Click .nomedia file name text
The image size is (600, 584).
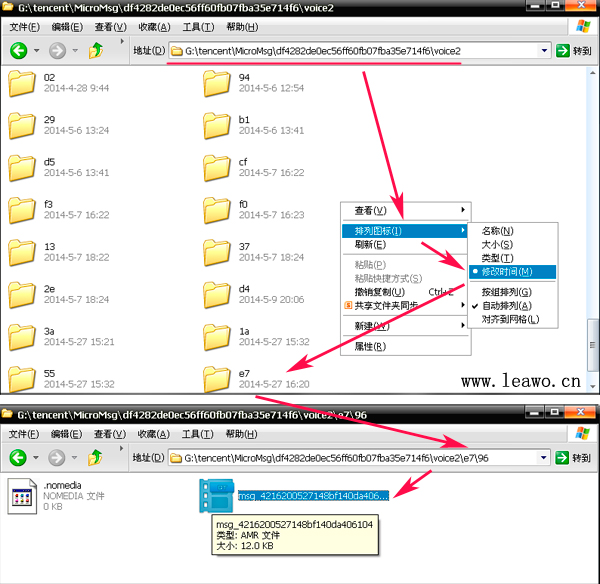point(62,485)
